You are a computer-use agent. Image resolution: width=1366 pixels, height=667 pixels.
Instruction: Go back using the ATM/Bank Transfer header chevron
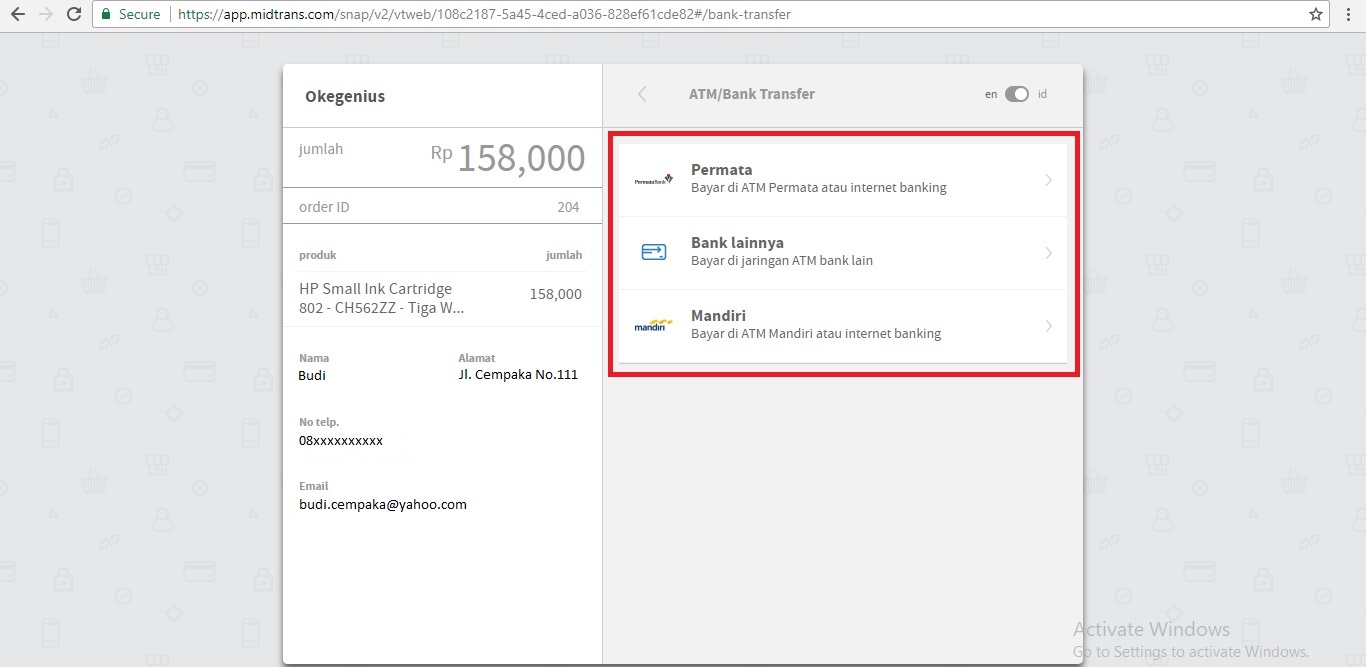coord(642,94)
